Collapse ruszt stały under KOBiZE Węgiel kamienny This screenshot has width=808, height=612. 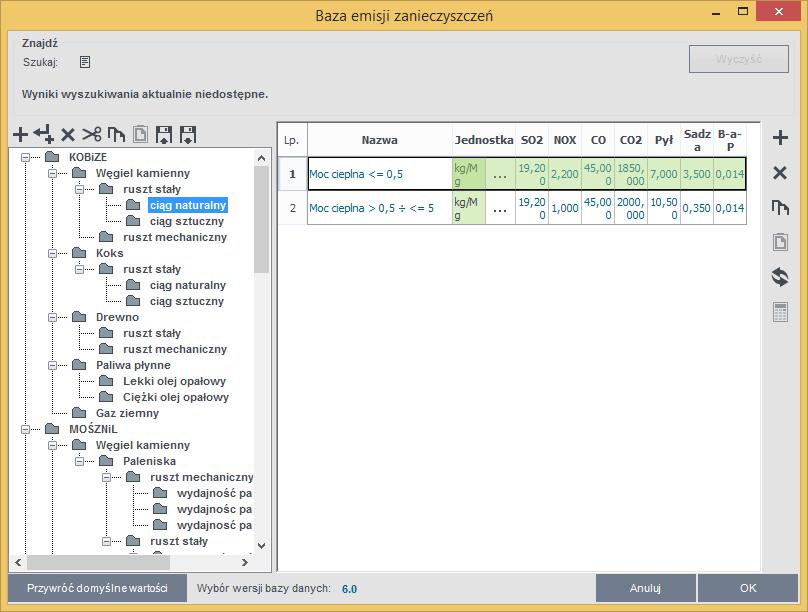[x=79, y=189]
